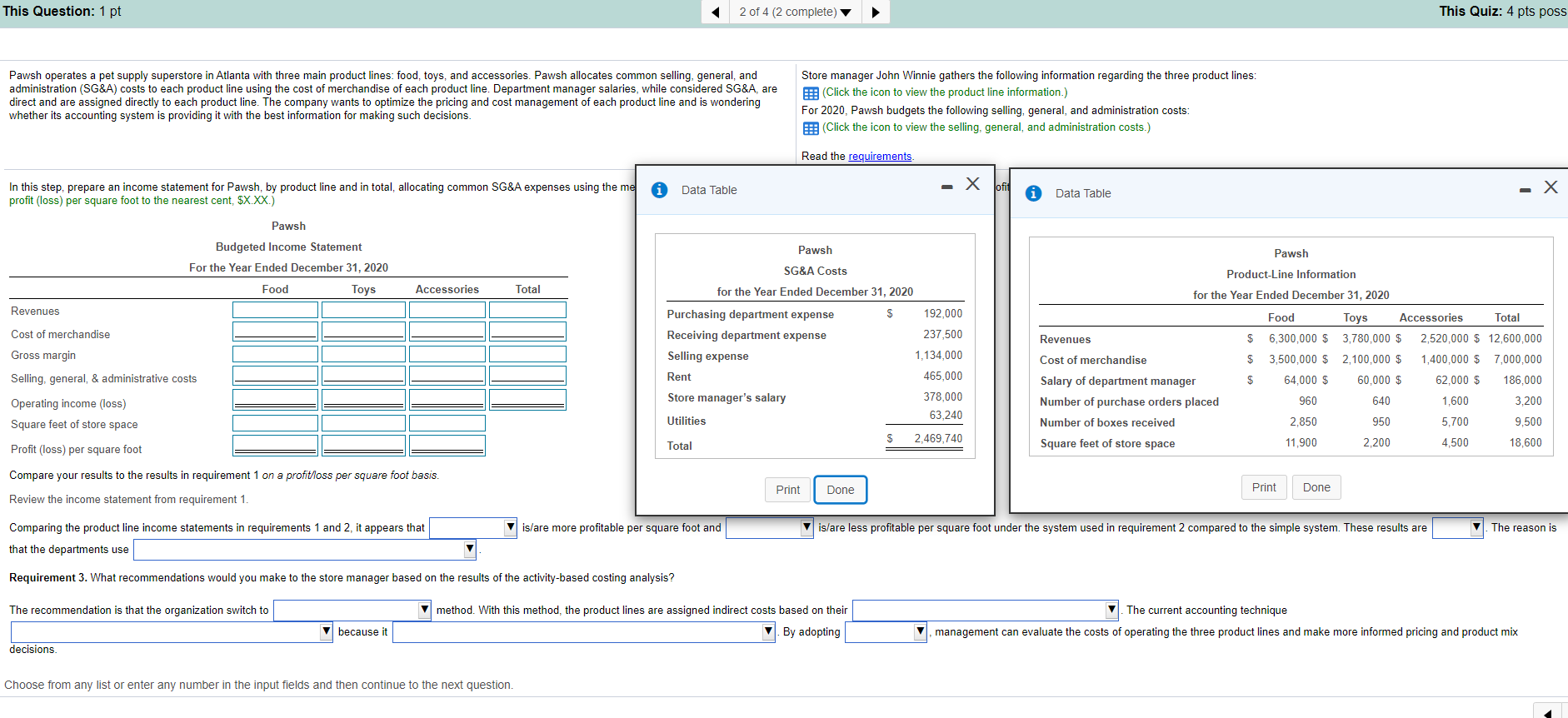Viewport: 1568px width, 718px height.
Task: Open the '2 of 4 (2 complete)' question dropdown
Action: [795, 12]
